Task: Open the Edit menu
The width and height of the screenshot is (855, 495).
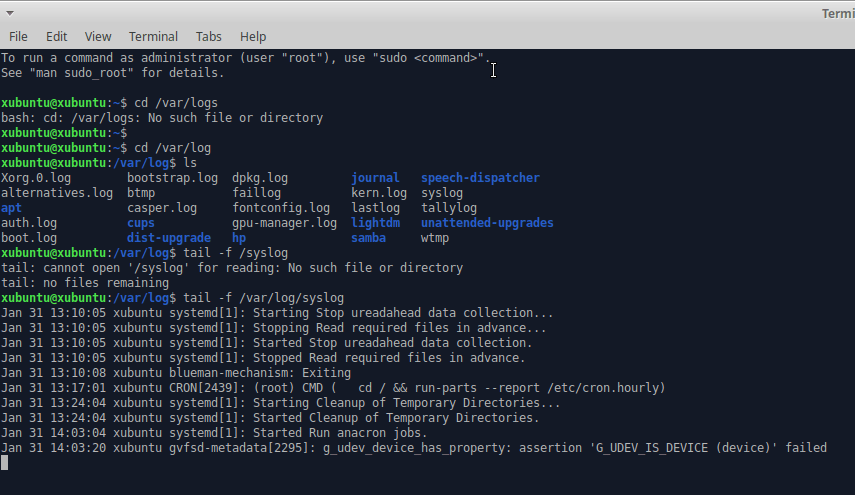Action: [x=57, y=36]
